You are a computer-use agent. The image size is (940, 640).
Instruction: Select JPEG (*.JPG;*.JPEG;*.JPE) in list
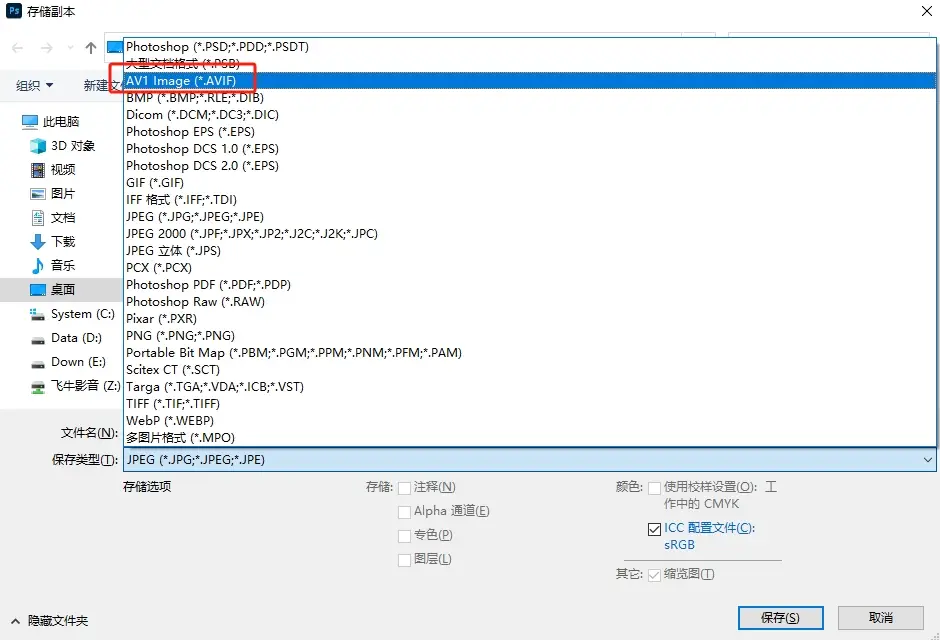point(530,216)
